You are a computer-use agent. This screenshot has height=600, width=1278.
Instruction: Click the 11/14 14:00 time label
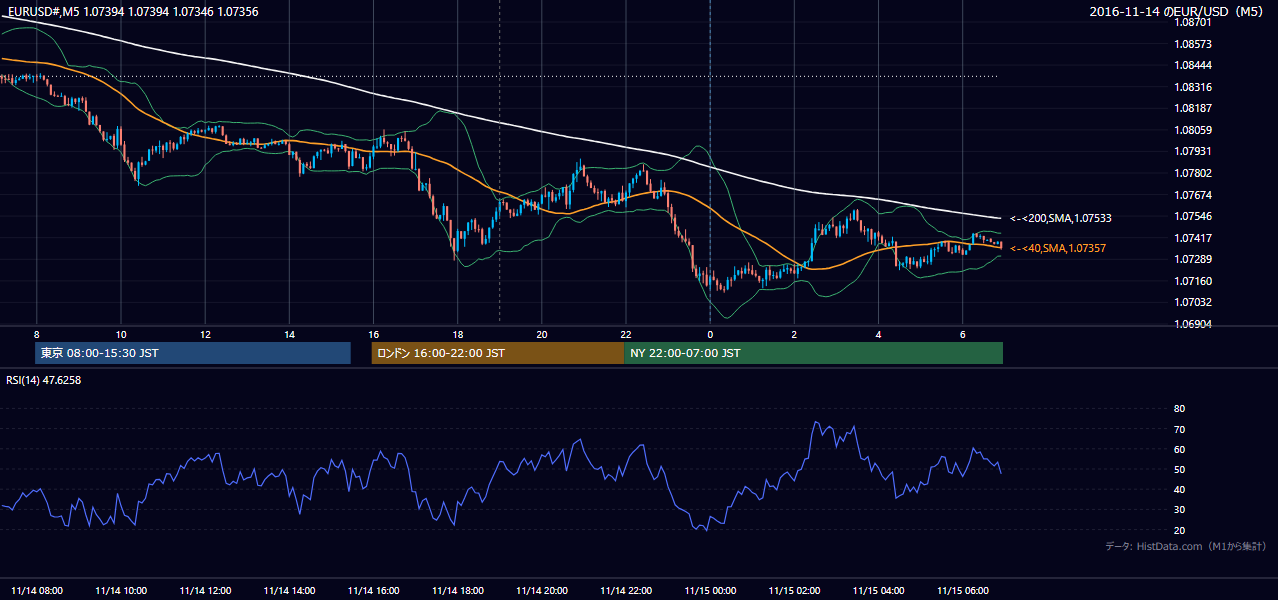click(289, 590)
